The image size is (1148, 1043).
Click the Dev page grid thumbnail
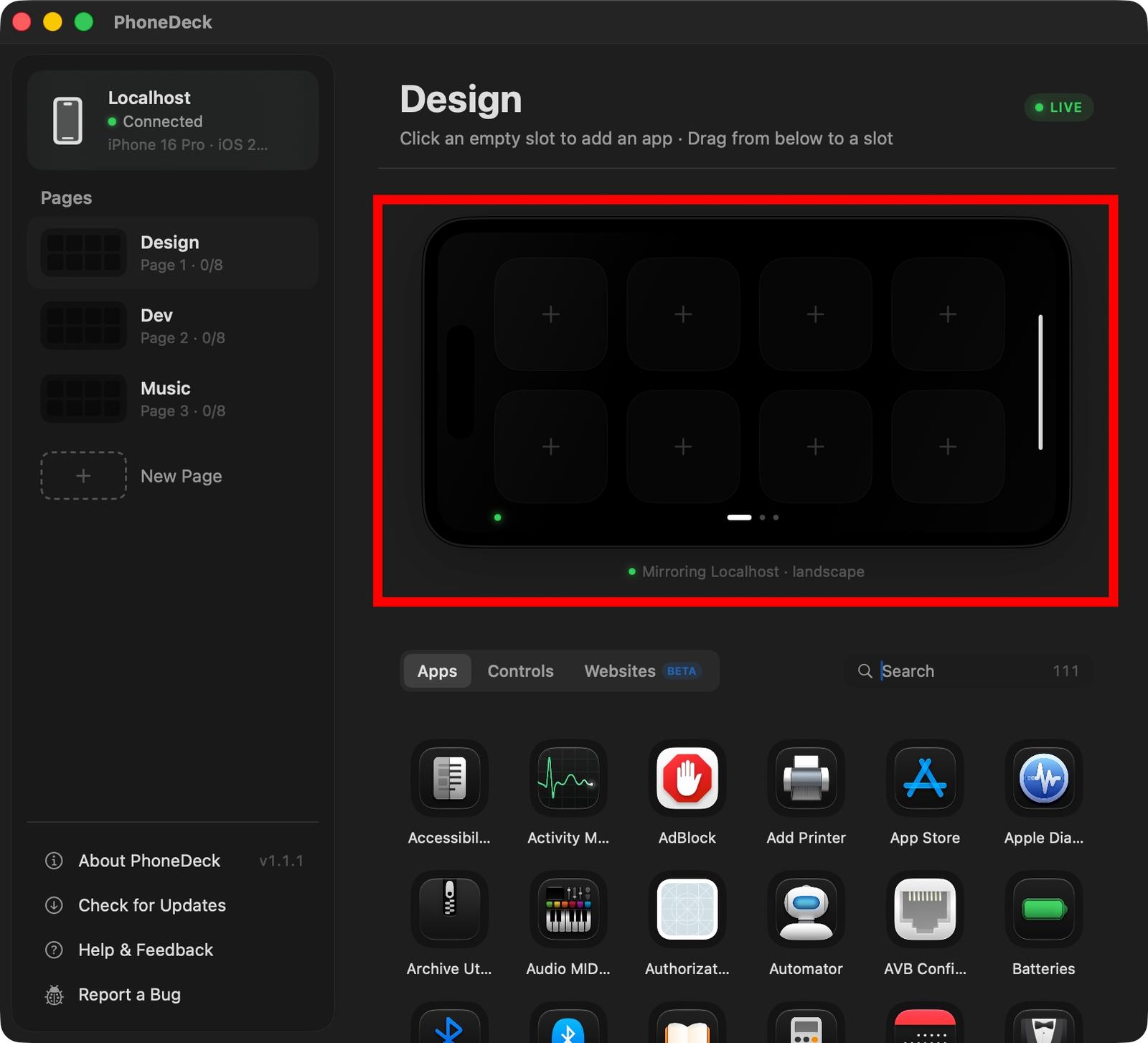tap(83, 326)
